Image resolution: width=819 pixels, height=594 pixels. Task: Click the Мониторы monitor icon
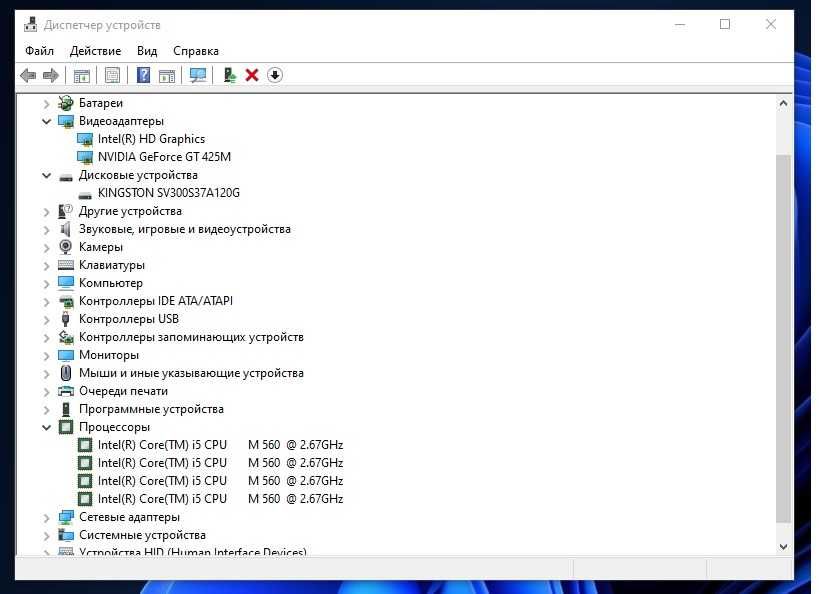(66, 355)
